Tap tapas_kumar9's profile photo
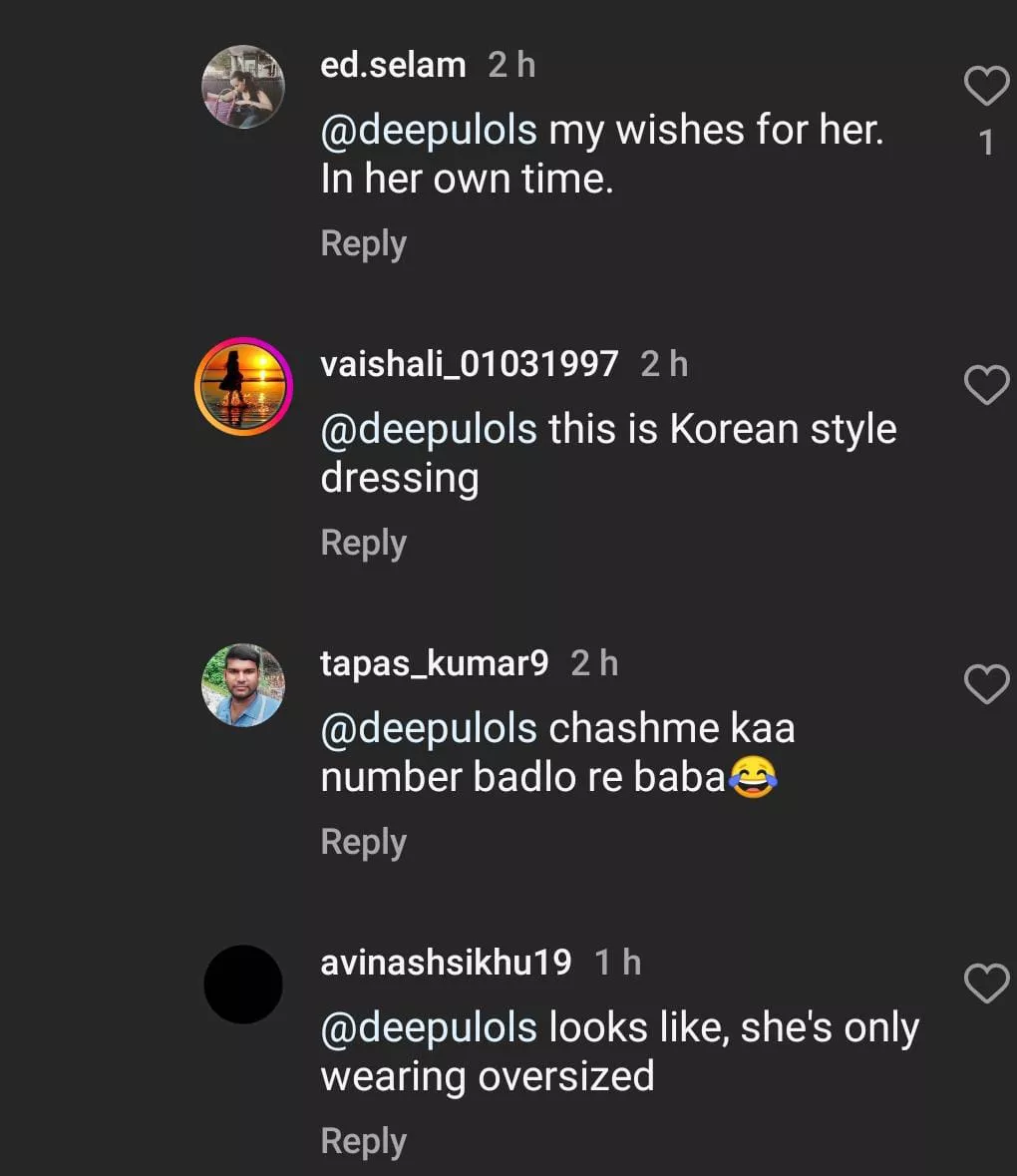The height and width of the screenshot is (1176, 1017). 243,685
